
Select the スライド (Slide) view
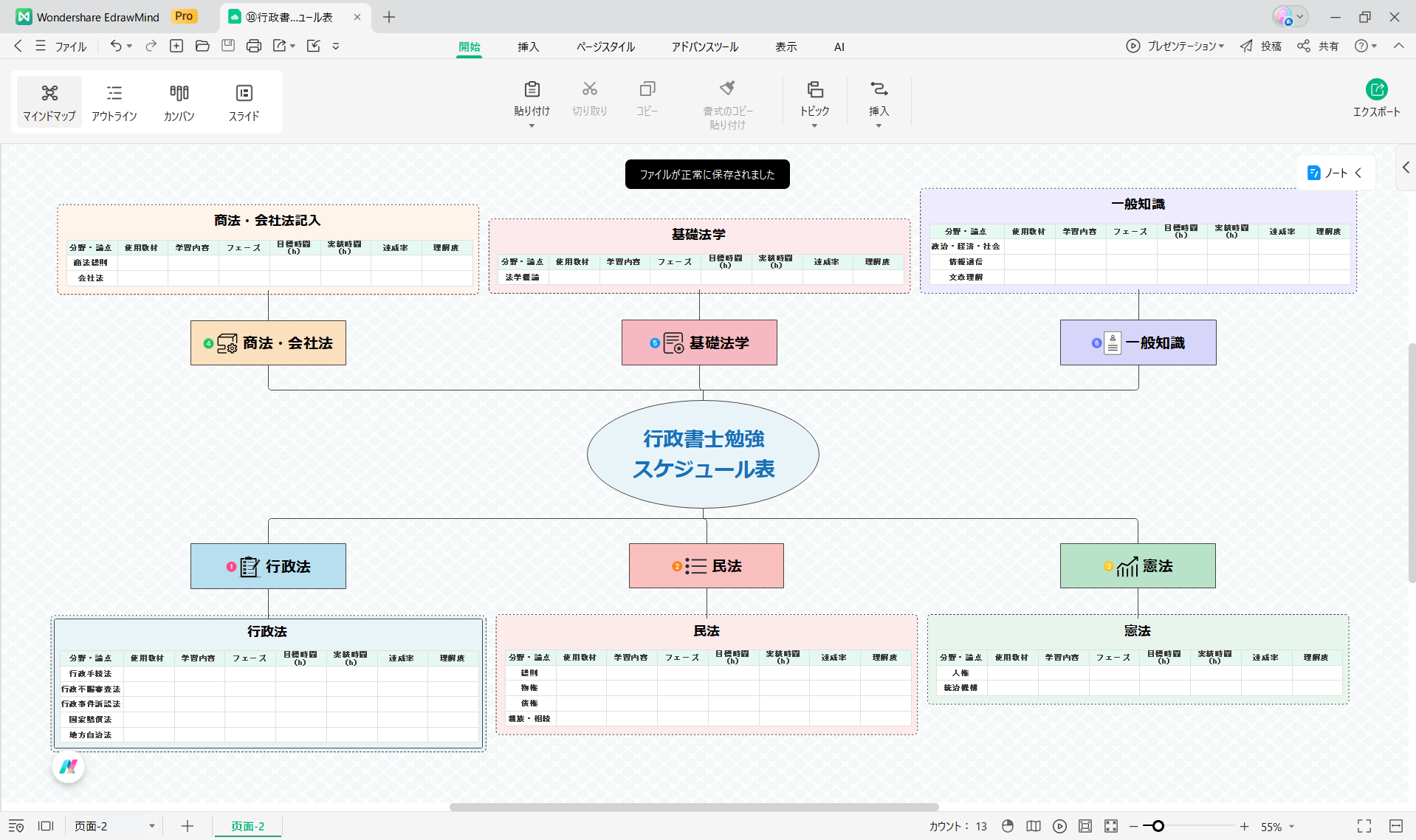244,102
